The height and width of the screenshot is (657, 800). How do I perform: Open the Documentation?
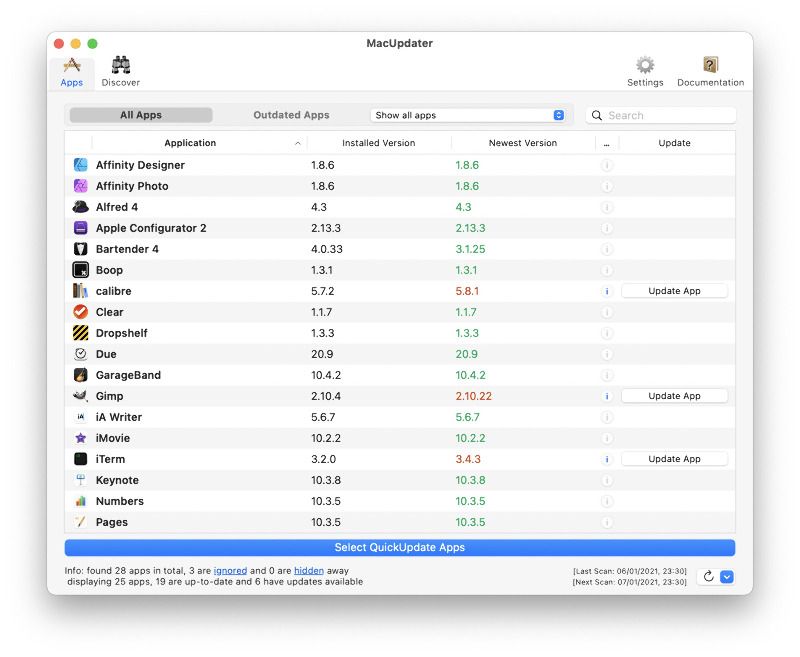point(710,69)
